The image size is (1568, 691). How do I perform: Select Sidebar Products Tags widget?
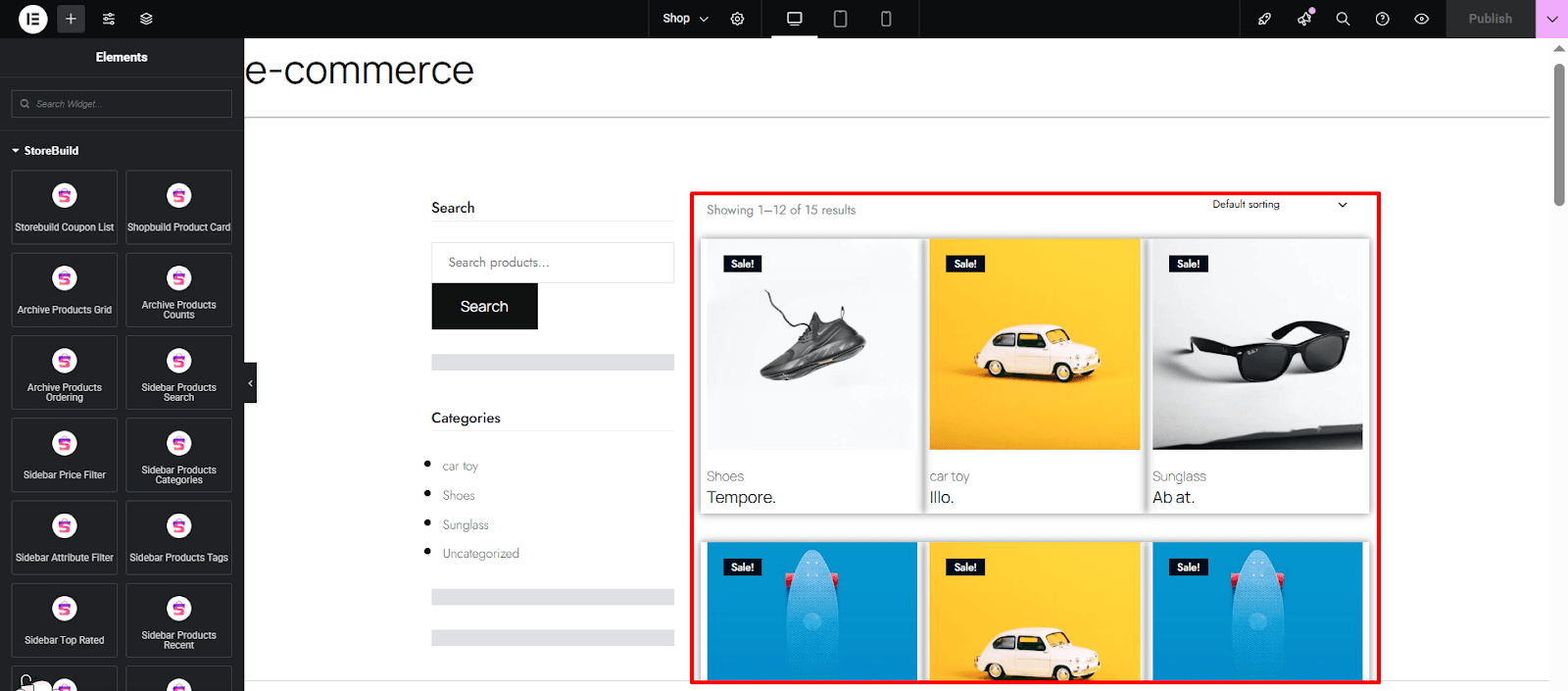point(179,538)
